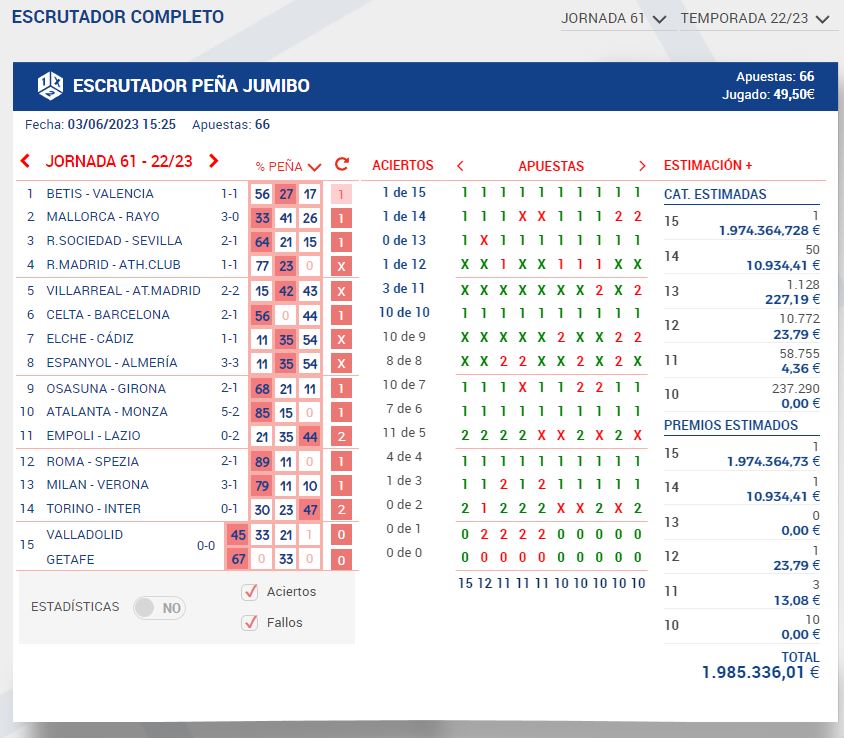This screenshot has width=844, height=738.
Task: Select VALLADOLID in match 15
Action: point(85,535)
